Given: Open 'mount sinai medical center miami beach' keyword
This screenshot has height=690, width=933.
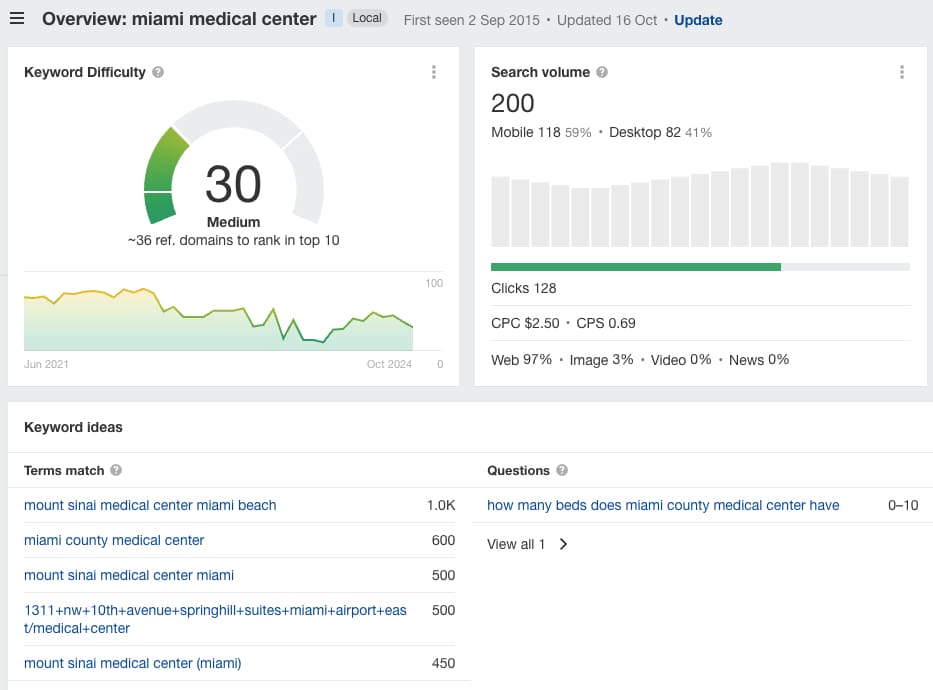Looking at the screenshot, I should (x=150, y=505).
